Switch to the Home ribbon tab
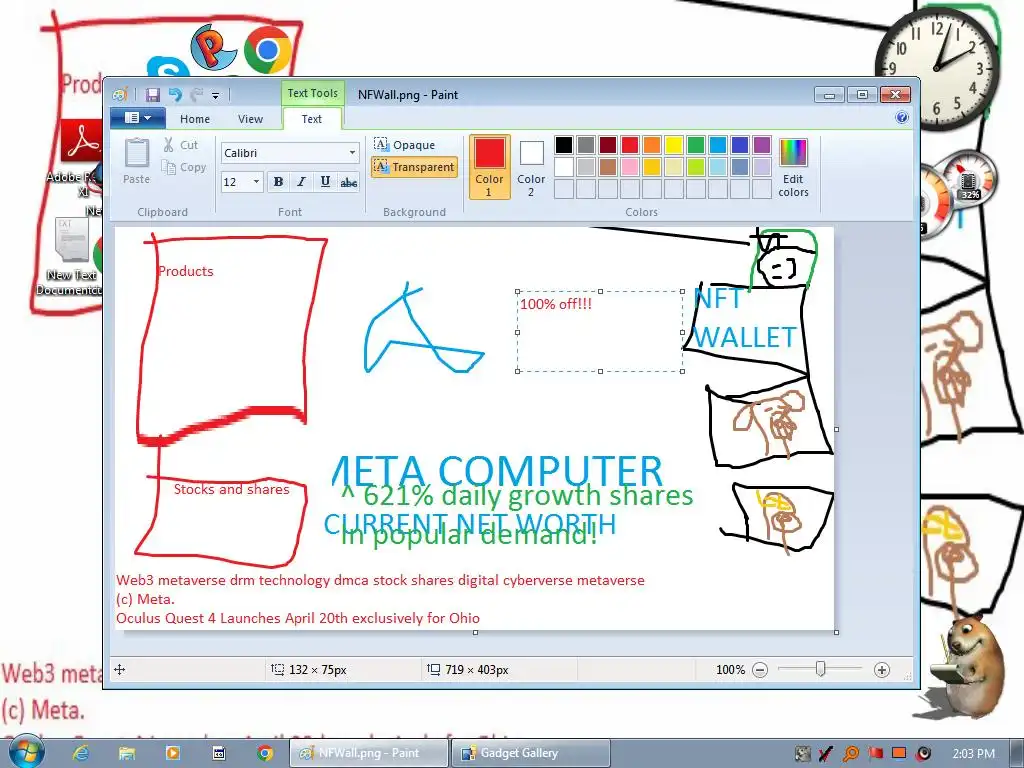Image resolution: width=1024 pixels, height=768 pixels. (195, 119)
